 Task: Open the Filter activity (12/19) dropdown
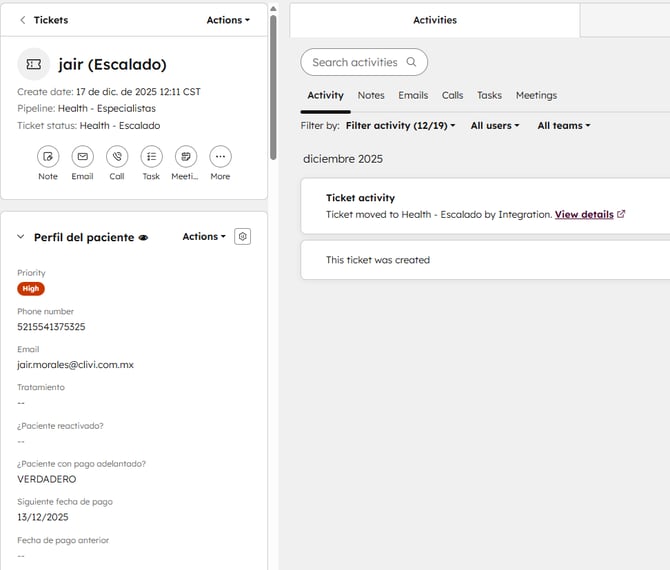(400, 126)
